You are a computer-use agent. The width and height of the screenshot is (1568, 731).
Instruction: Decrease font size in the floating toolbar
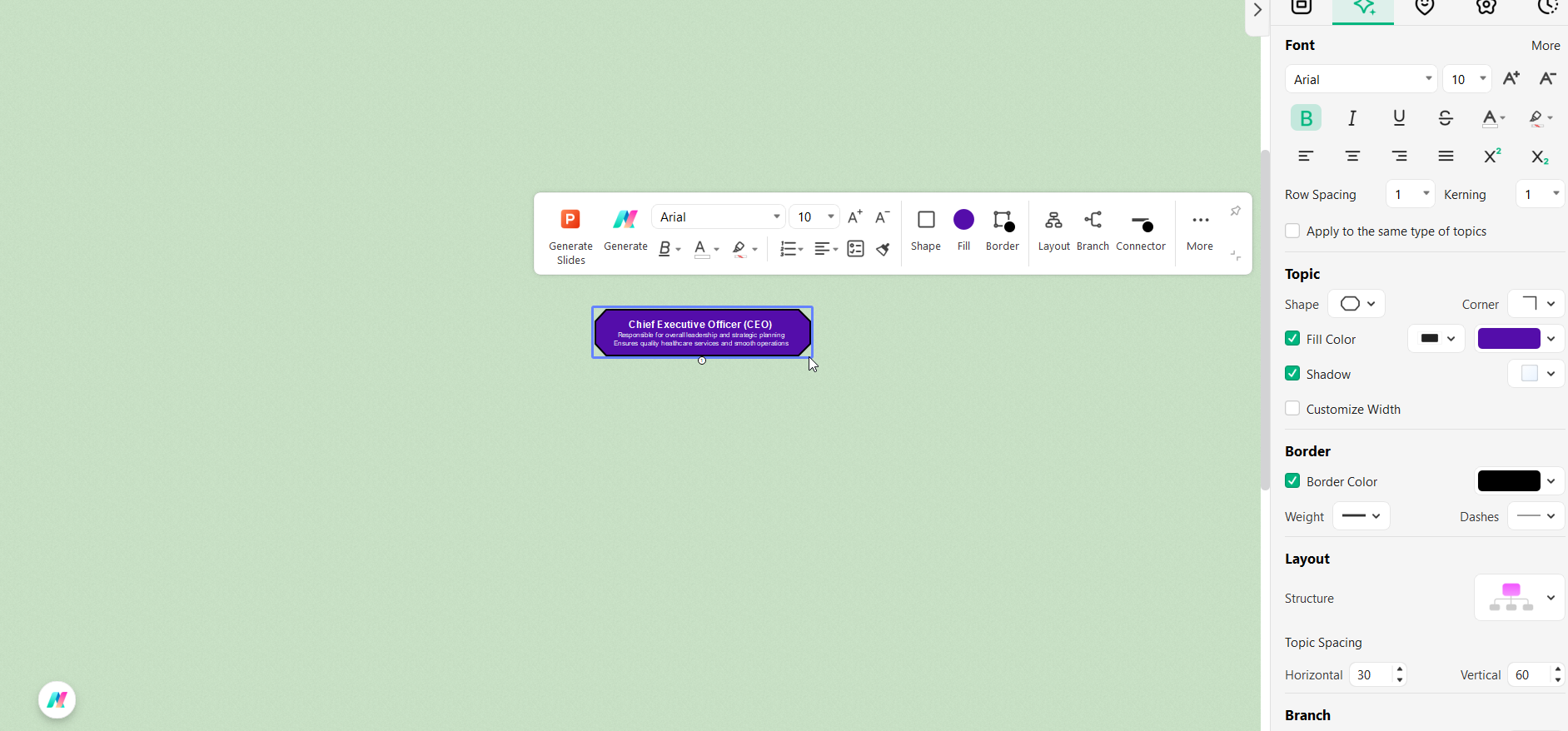click(883, 217)
